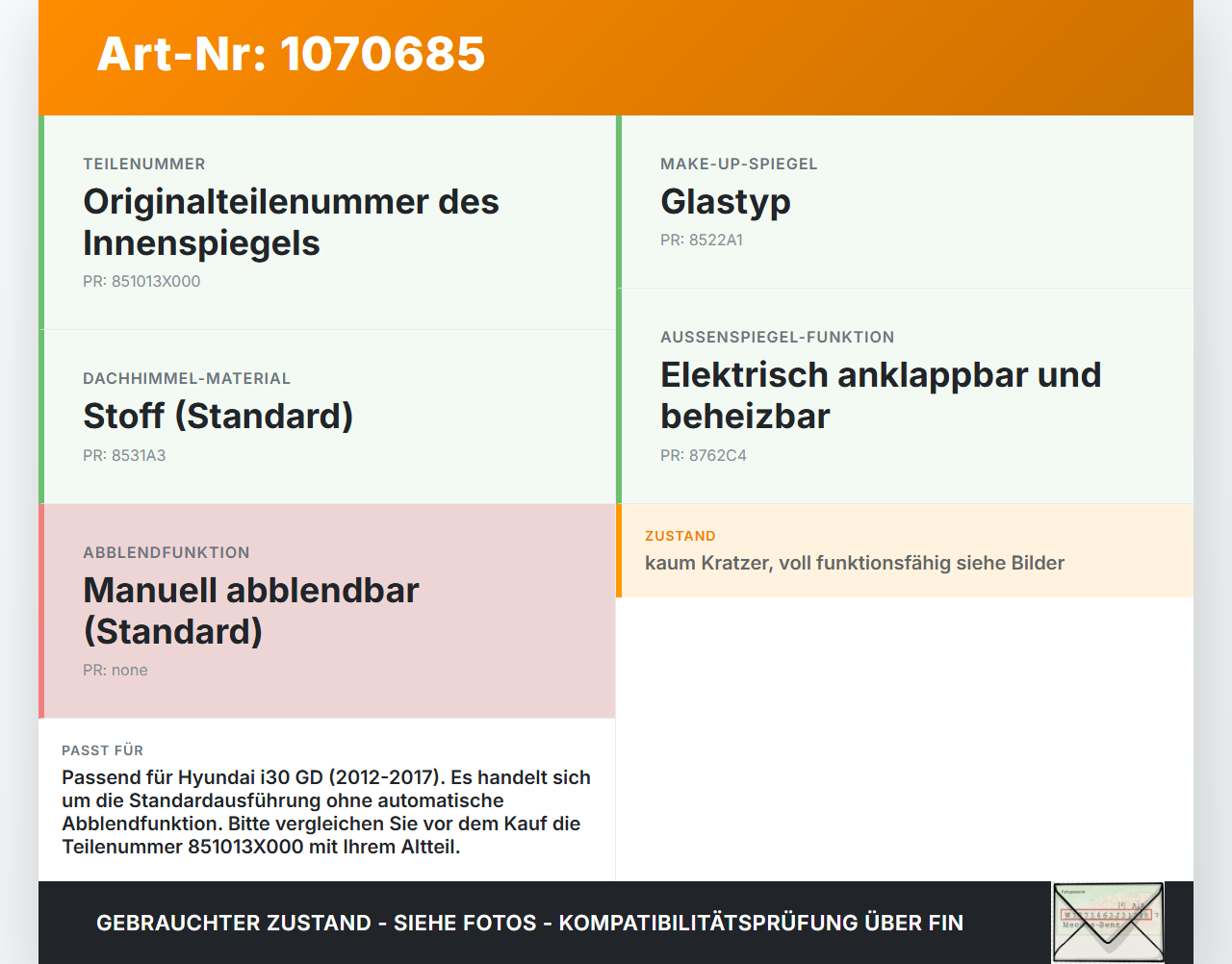
Task: Click the PR: 8762C4 code
Action: [704, 456]
